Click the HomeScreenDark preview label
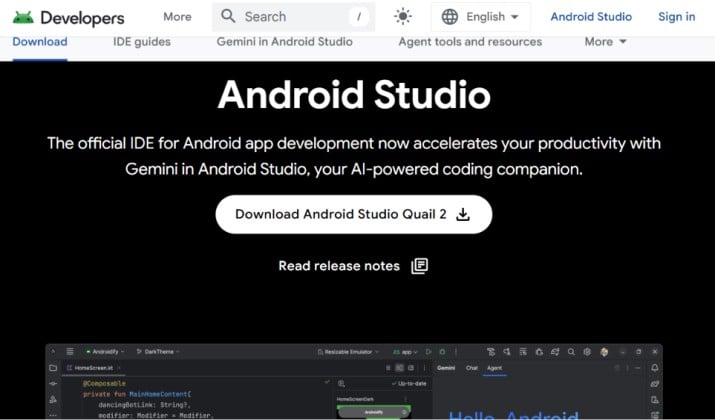 pyautogui.click(x=355, y=399)
